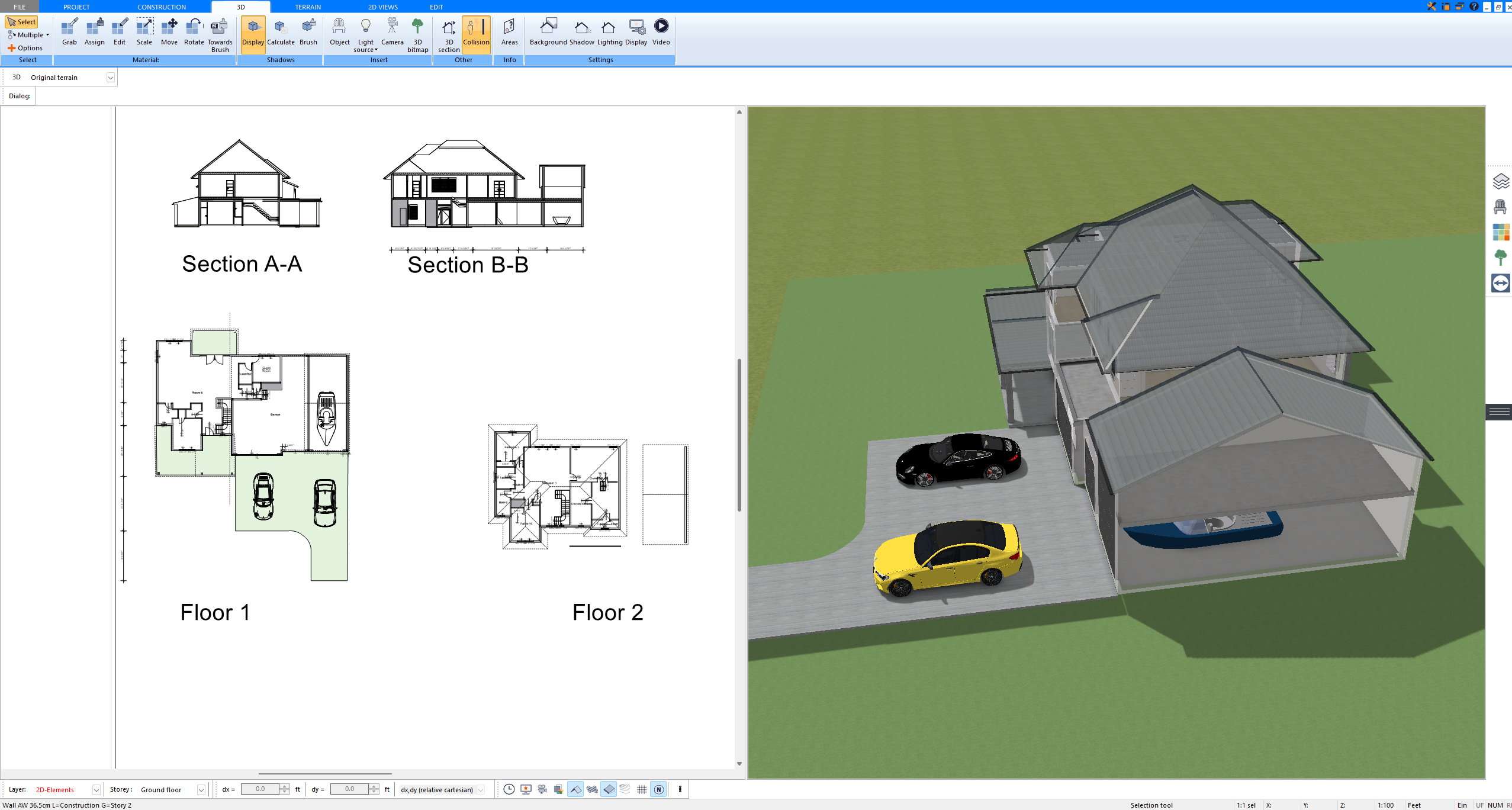Select the Scale material tool
1512x810 pixels.
pyautogui.click(x=144, y=33)
